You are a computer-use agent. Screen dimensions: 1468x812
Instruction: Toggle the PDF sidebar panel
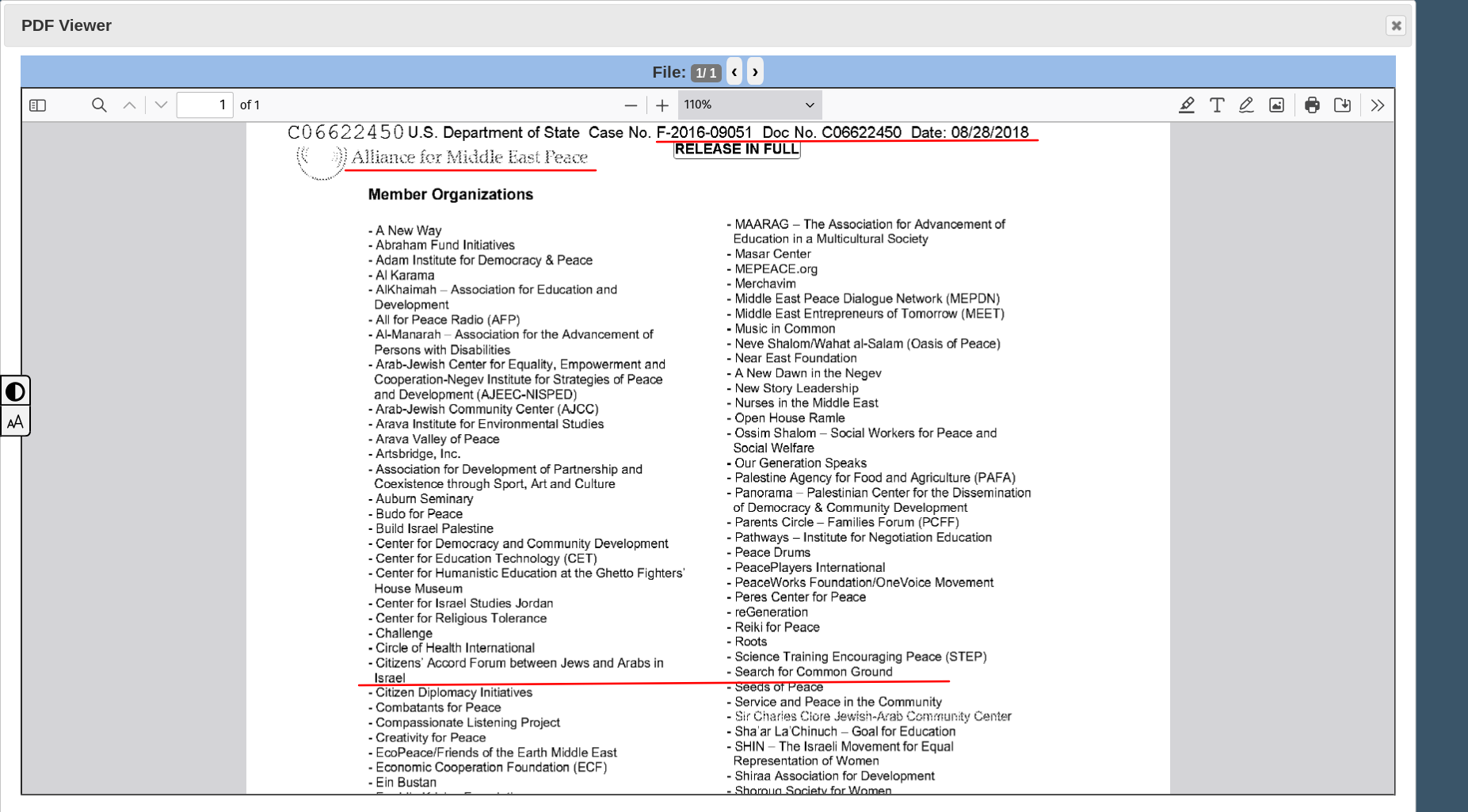coord(37,105)
